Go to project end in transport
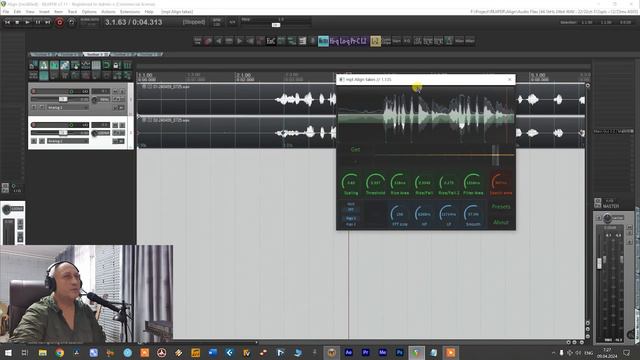Viewport: 640px width, 360px height. [x=47, y=22]
